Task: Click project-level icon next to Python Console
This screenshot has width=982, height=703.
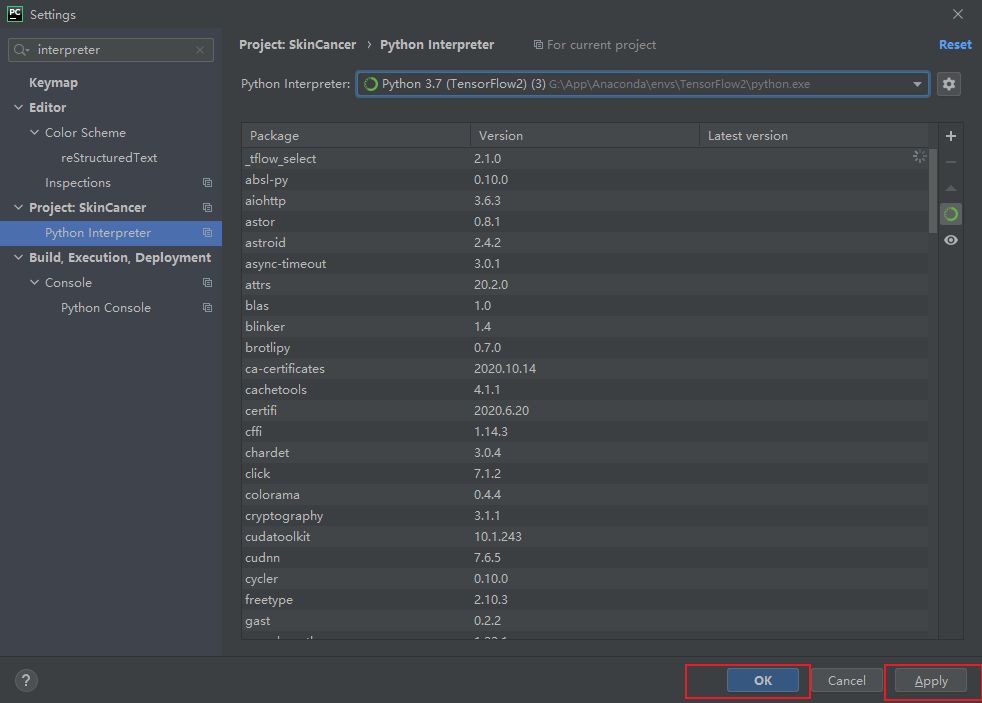Action: [x=207, y=308]
